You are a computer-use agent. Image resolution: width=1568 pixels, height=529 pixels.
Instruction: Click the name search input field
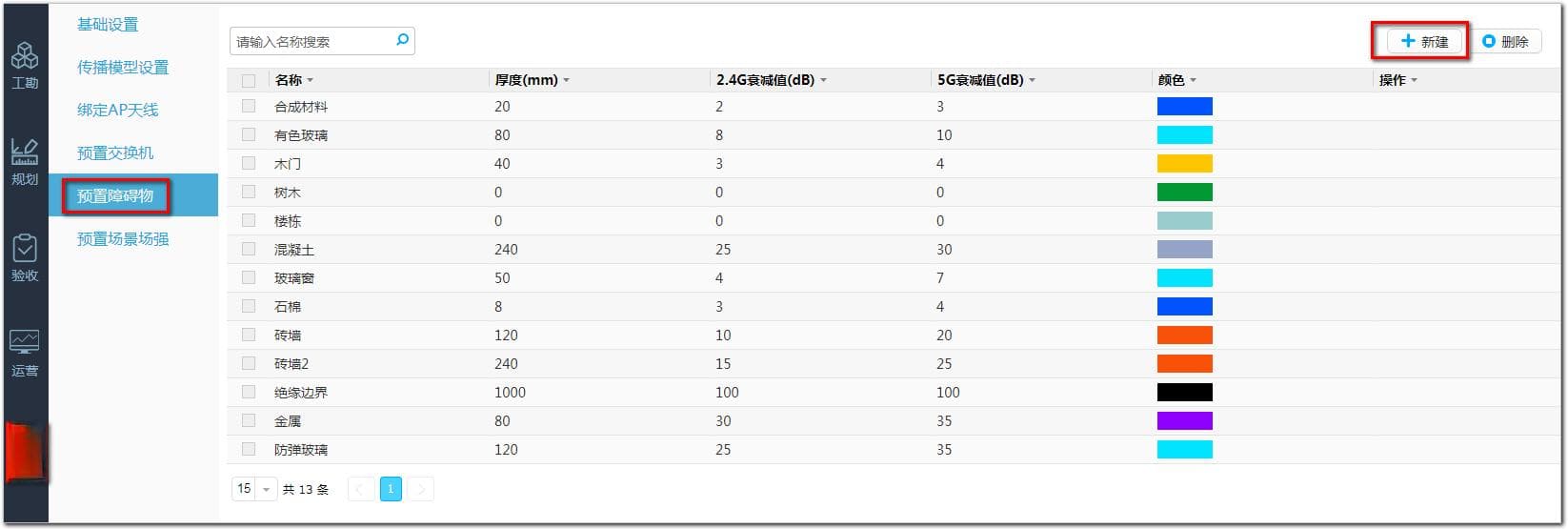pos(312,41)
